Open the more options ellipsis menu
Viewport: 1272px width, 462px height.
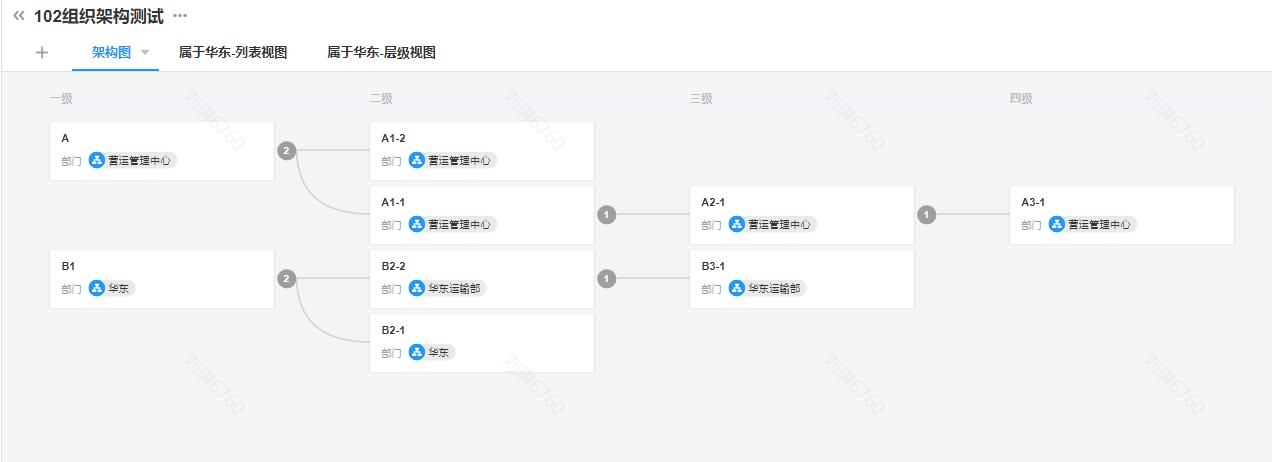pos(180,16)
